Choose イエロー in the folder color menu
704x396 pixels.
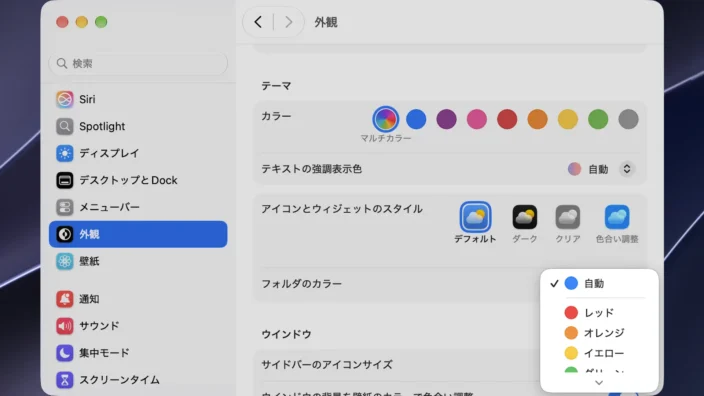click(599, 353)
